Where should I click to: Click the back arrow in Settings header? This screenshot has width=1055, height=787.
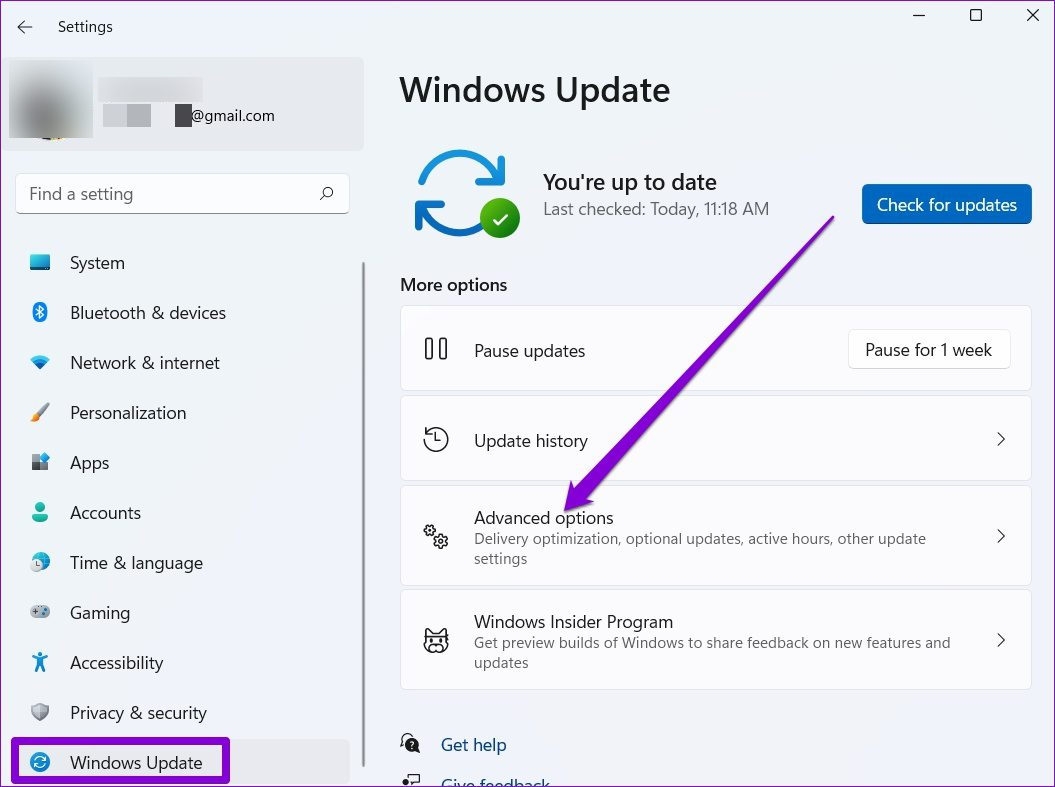tap(25, 27)
